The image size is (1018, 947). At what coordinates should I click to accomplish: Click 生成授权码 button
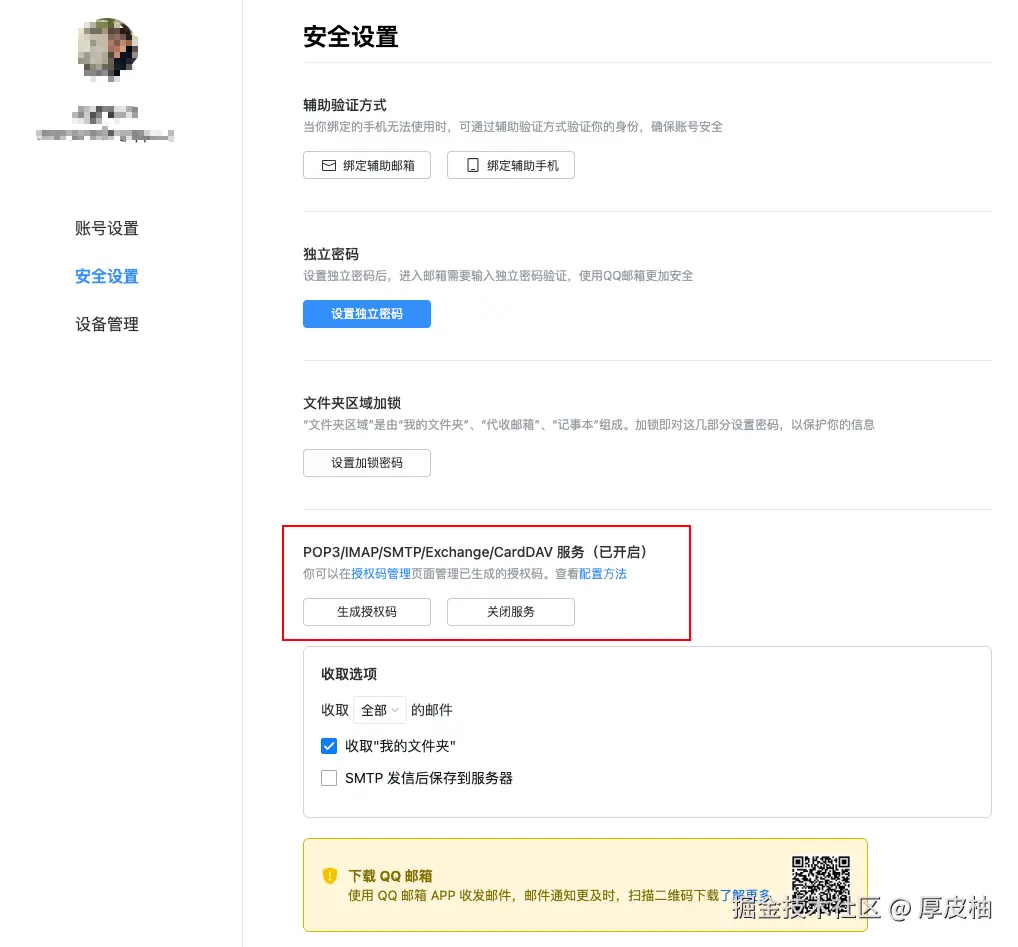click(367, 612)
